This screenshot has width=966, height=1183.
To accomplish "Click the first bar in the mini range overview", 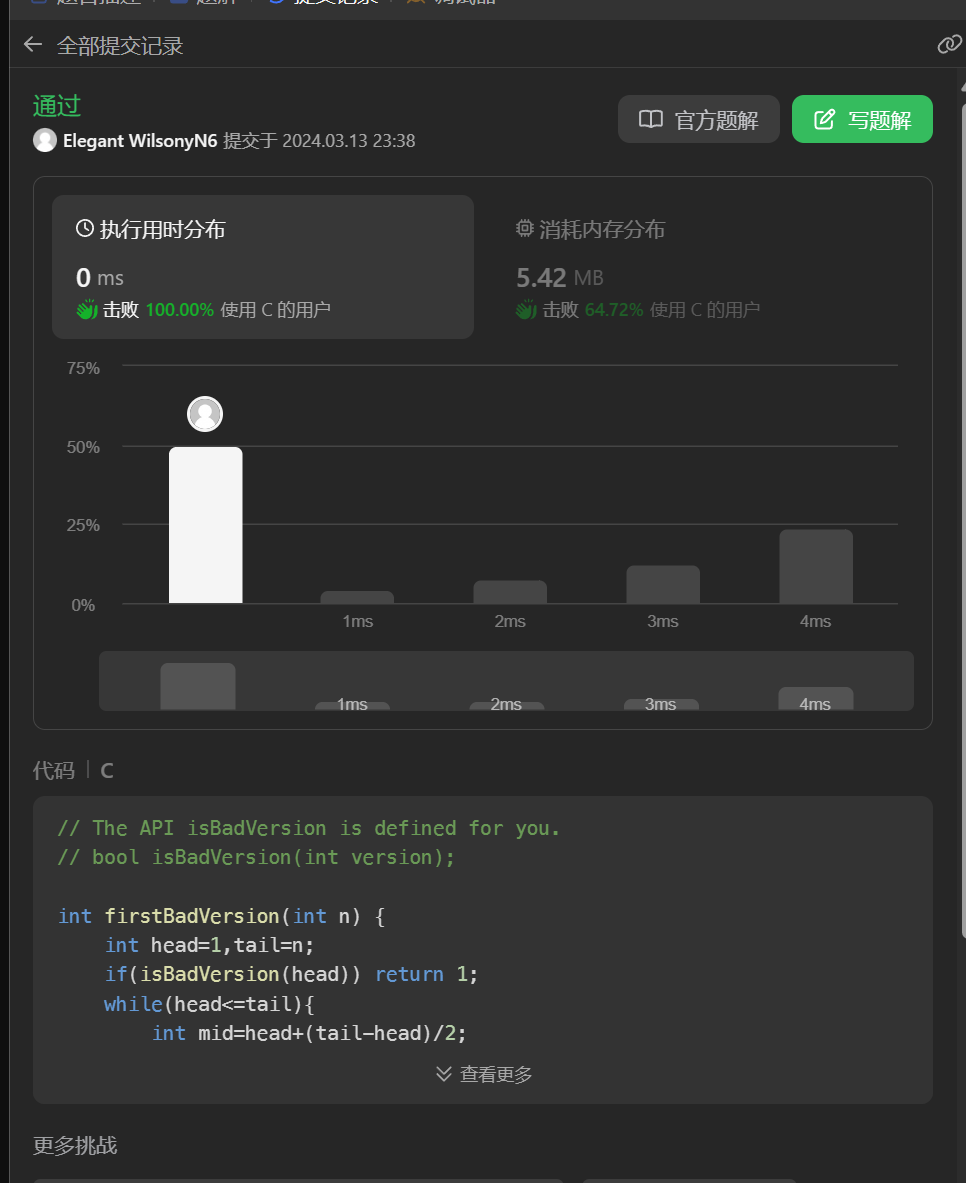I will coord(198,686).
